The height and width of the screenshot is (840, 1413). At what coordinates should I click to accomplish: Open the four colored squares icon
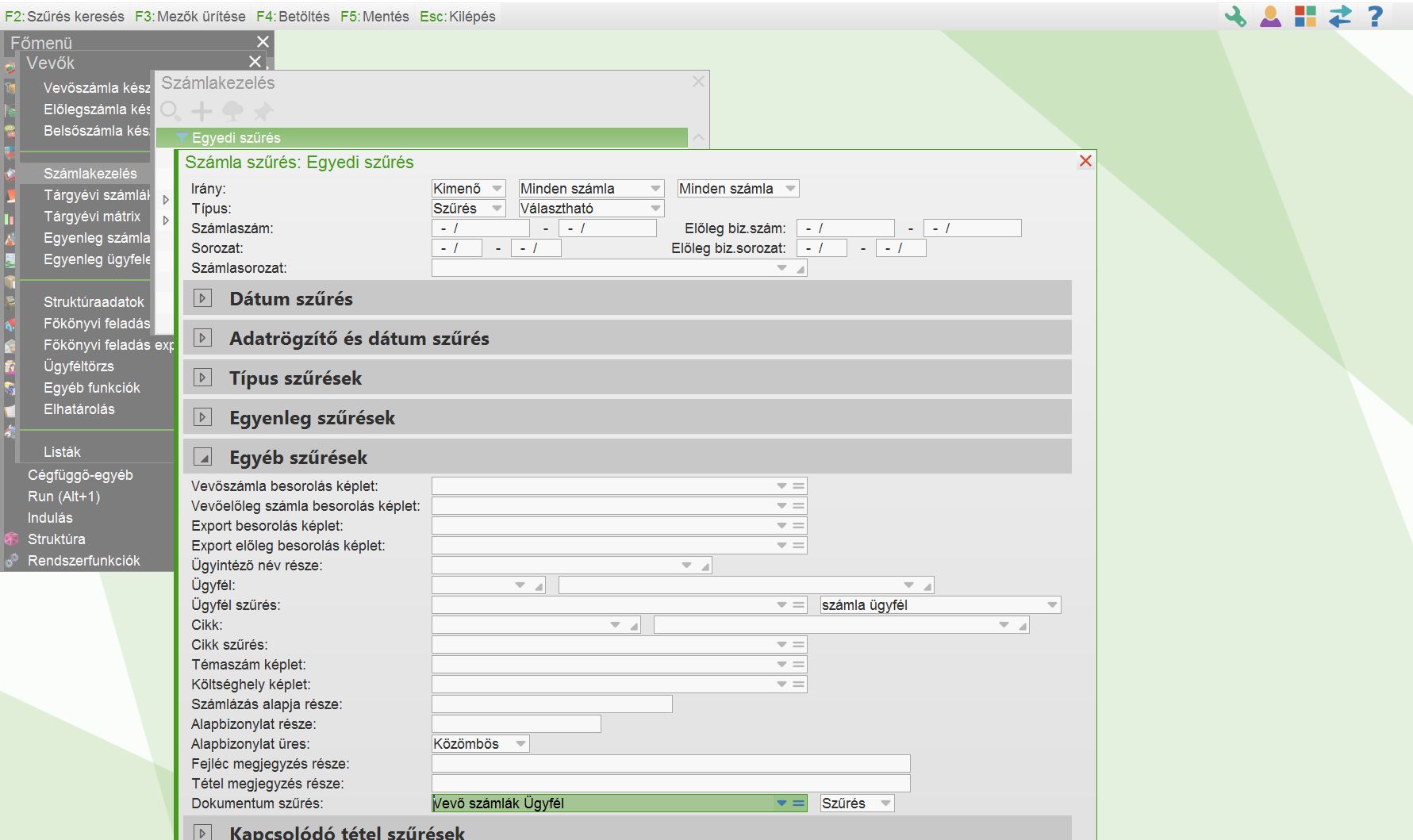tap(1305, 17)
